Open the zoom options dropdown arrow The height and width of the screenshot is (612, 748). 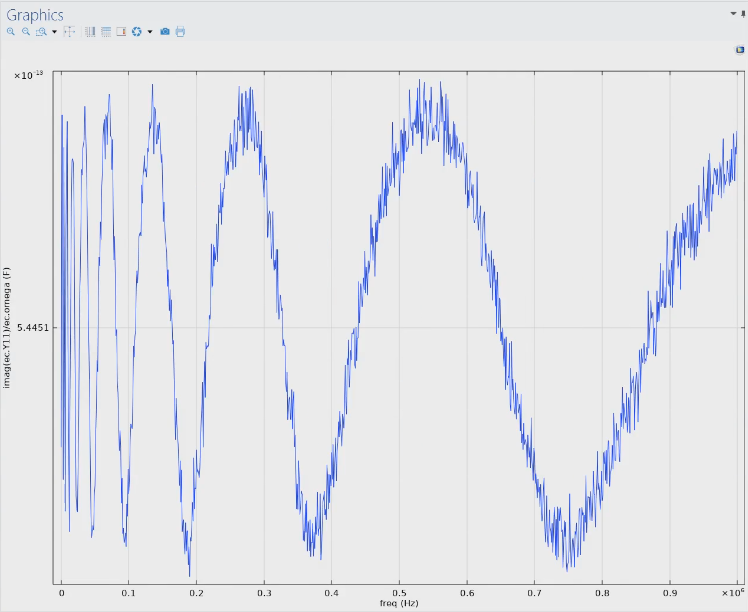54,32
